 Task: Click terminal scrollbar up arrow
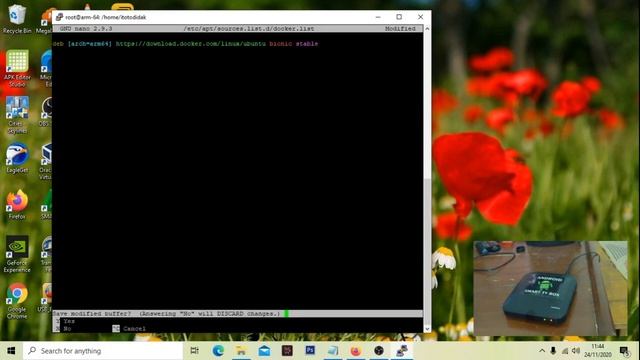click(427, 29)
